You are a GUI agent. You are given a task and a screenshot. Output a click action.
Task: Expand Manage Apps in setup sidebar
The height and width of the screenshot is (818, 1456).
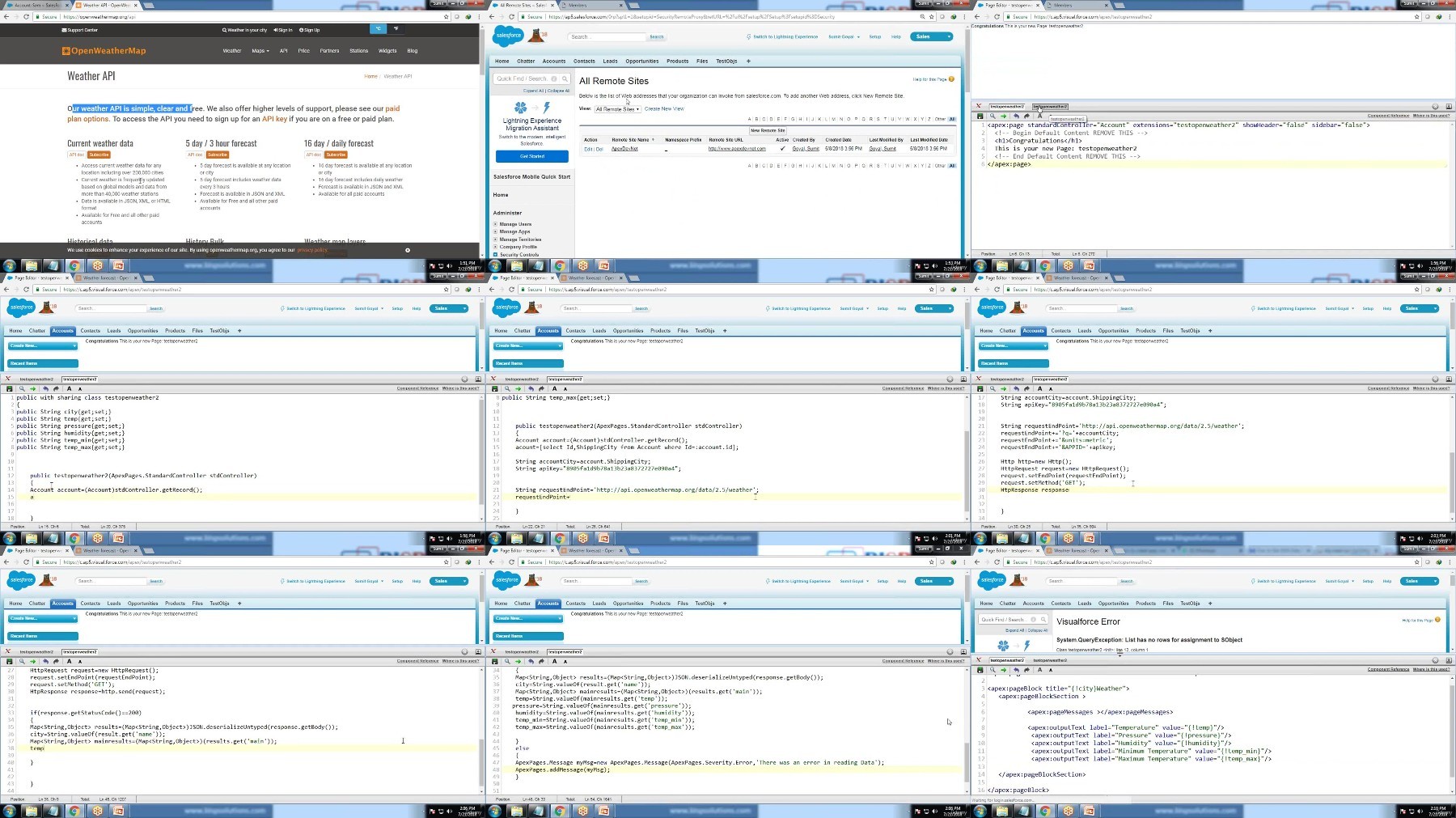point(496,231)
